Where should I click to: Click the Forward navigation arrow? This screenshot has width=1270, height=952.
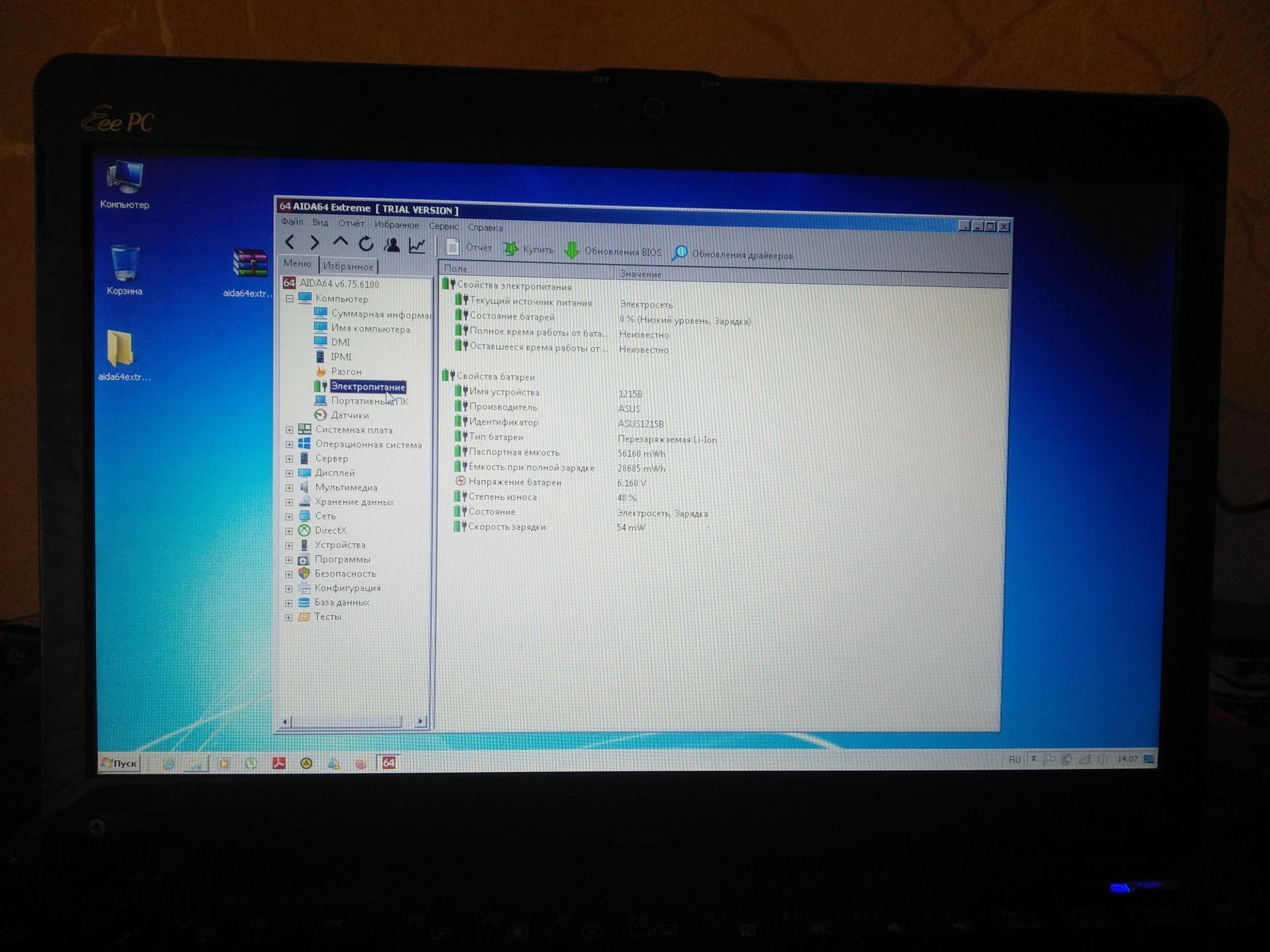click(315, 243)
